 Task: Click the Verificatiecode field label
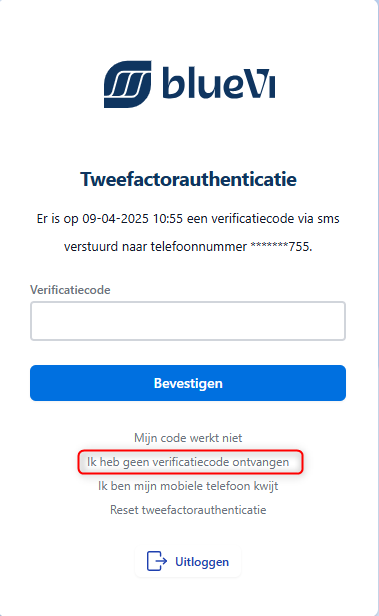click(x=70, y=290)
